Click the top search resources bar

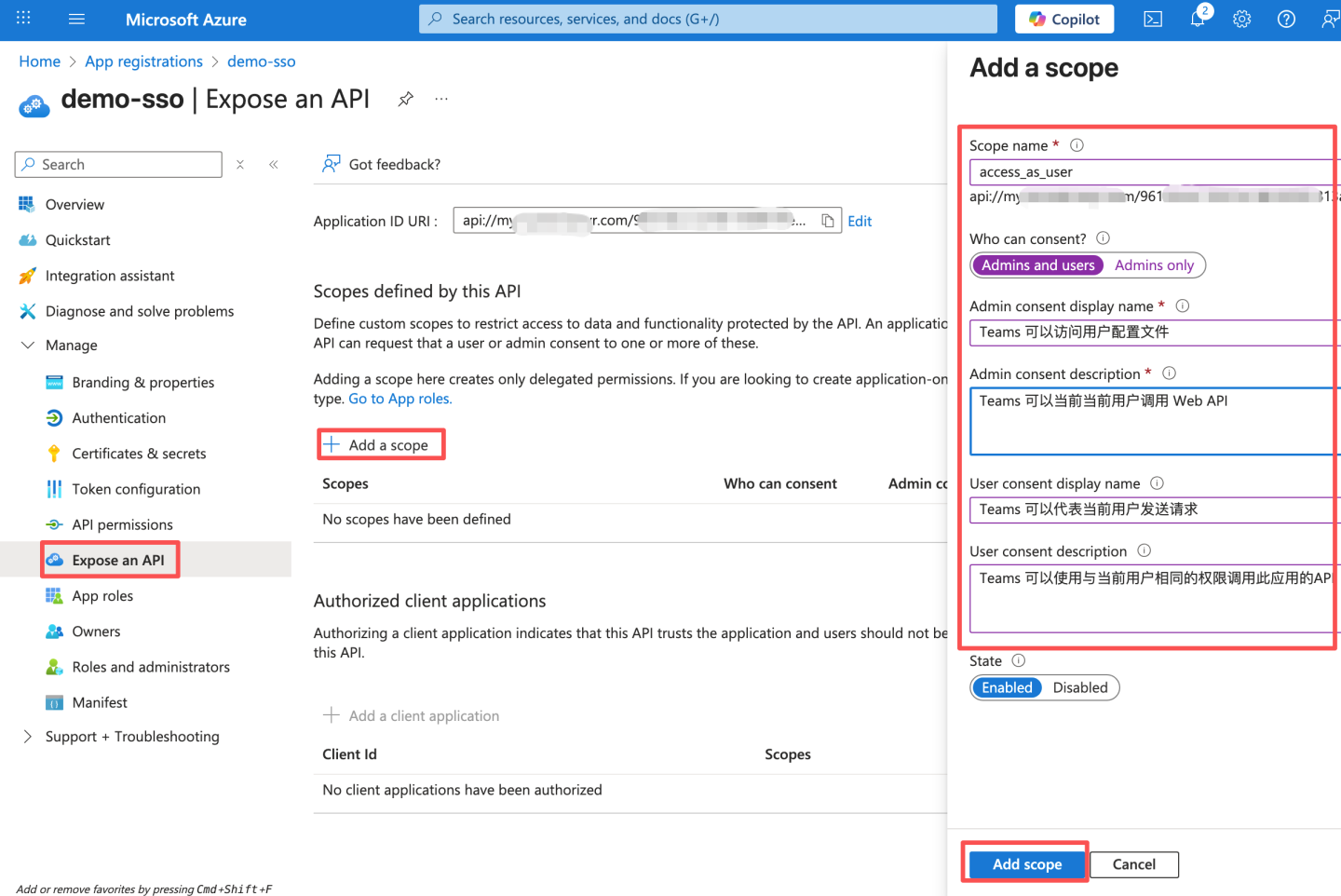point(708,19)
